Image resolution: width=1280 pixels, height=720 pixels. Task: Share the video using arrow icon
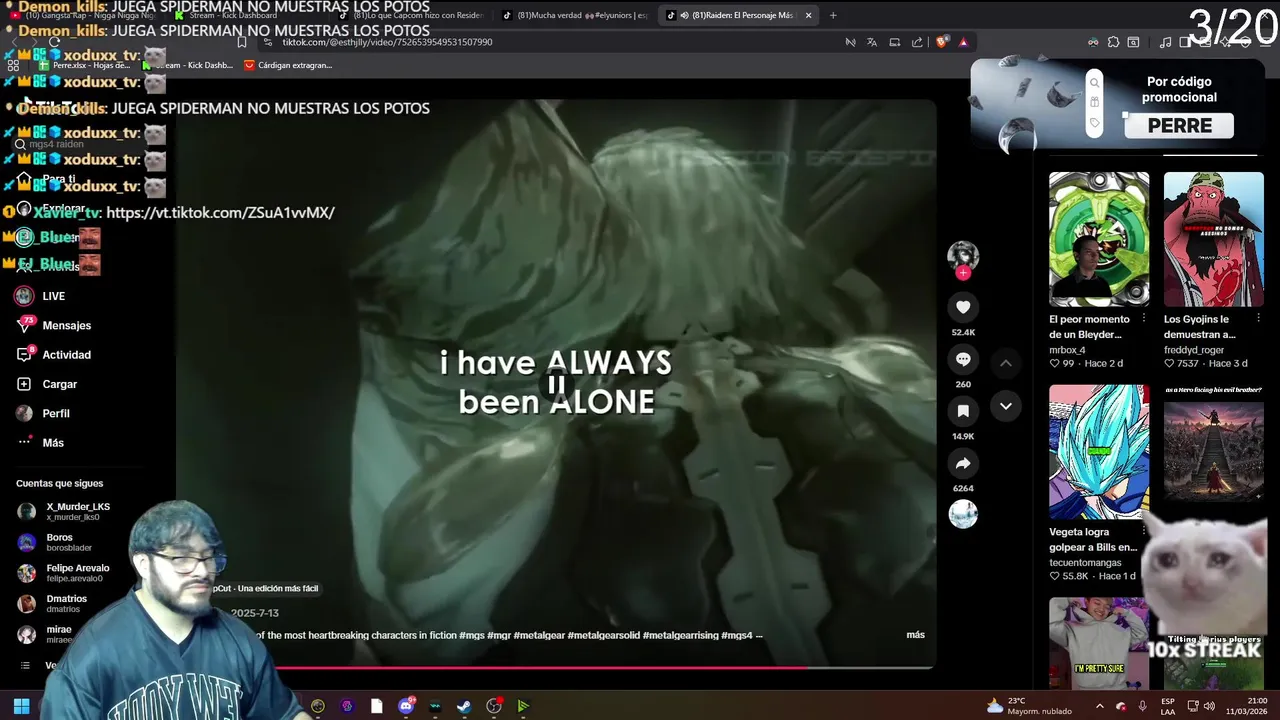pyautogui.click(x=963, y=463)
